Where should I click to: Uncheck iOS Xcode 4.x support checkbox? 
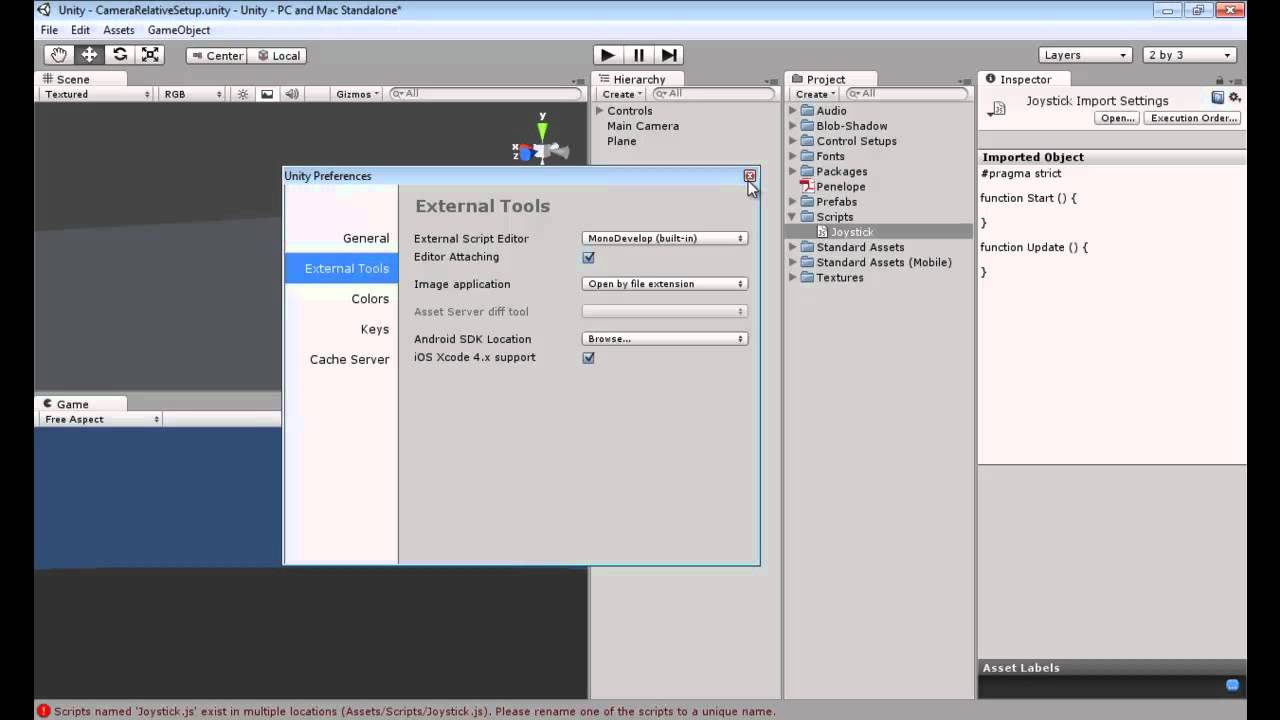(588, 358)
